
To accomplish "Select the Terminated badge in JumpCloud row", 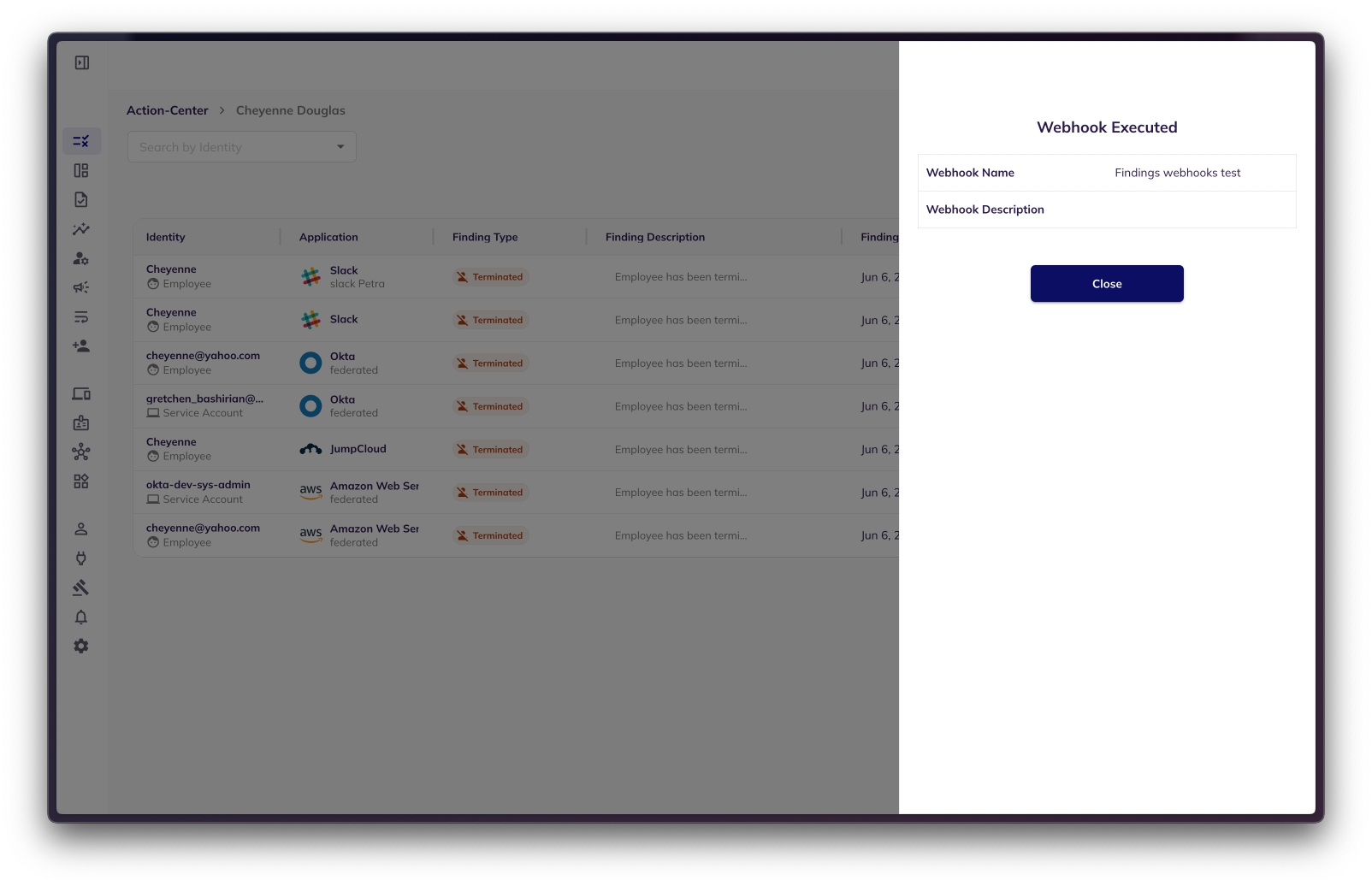I will pyautogui.click(x=490, y=450).
